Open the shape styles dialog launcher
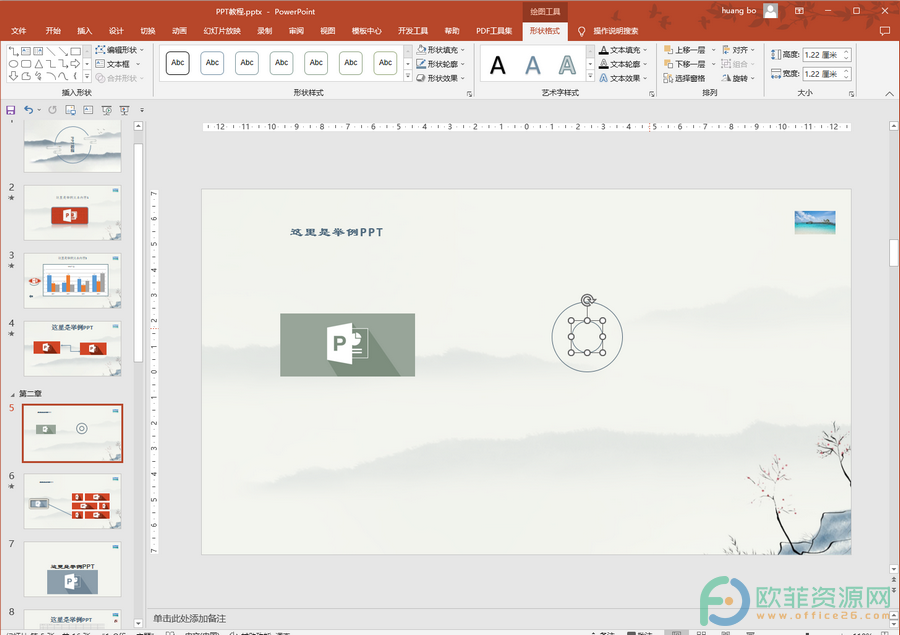Screen dimensions: 900x635 [x=470, y=93]
